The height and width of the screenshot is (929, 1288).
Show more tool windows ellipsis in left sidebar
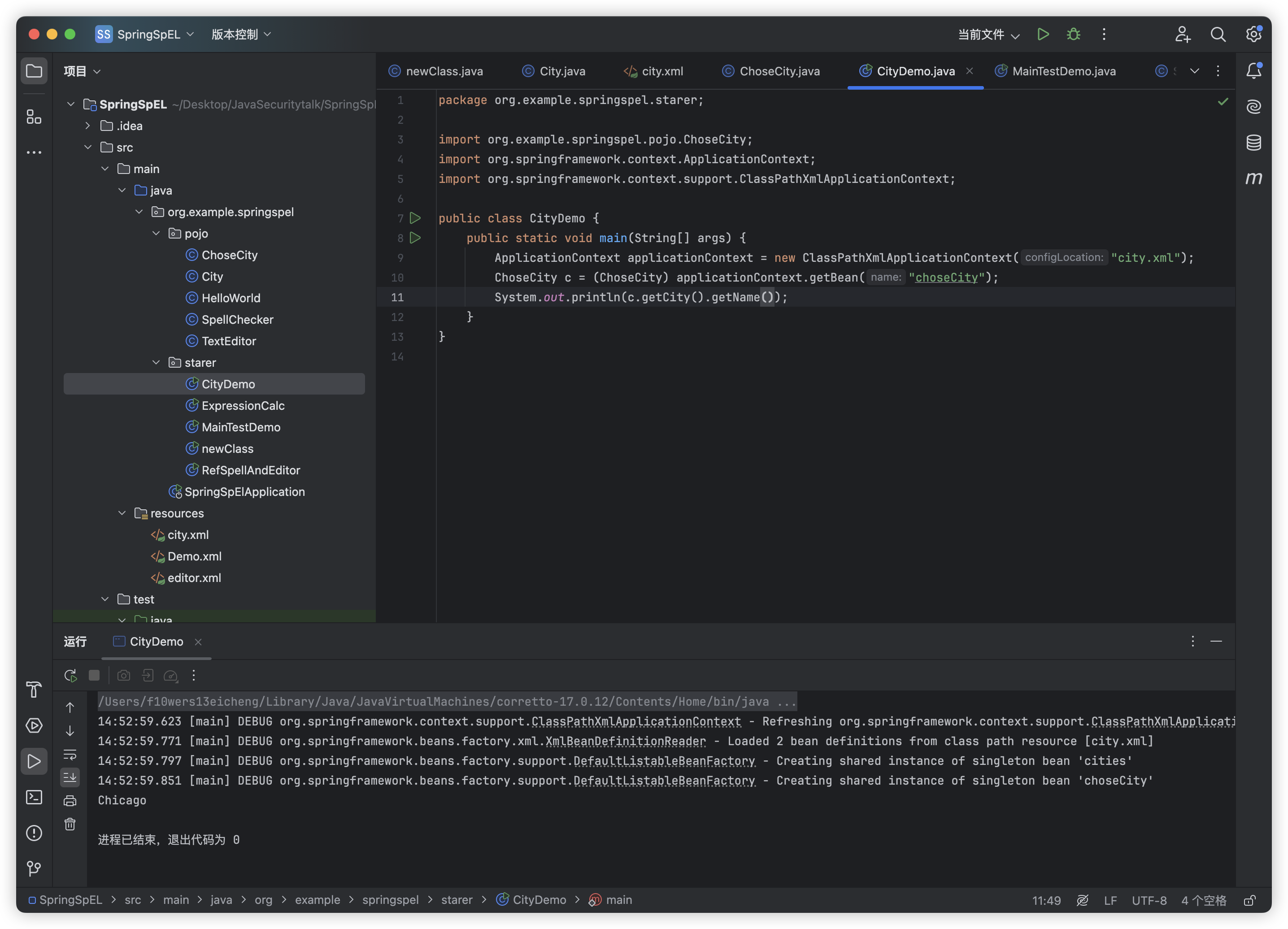(34, 152)
